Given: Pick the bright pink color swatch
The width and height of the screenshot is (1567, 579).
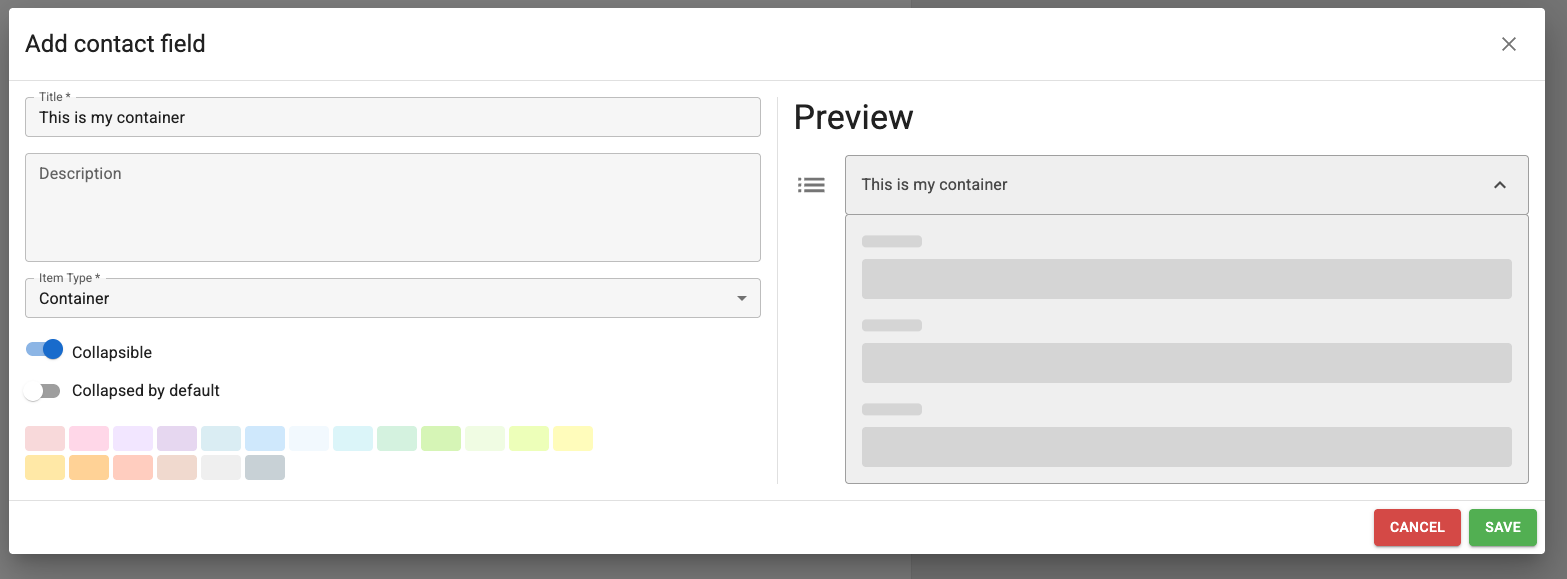Looking at the screenshot, I should coord(89,438).
